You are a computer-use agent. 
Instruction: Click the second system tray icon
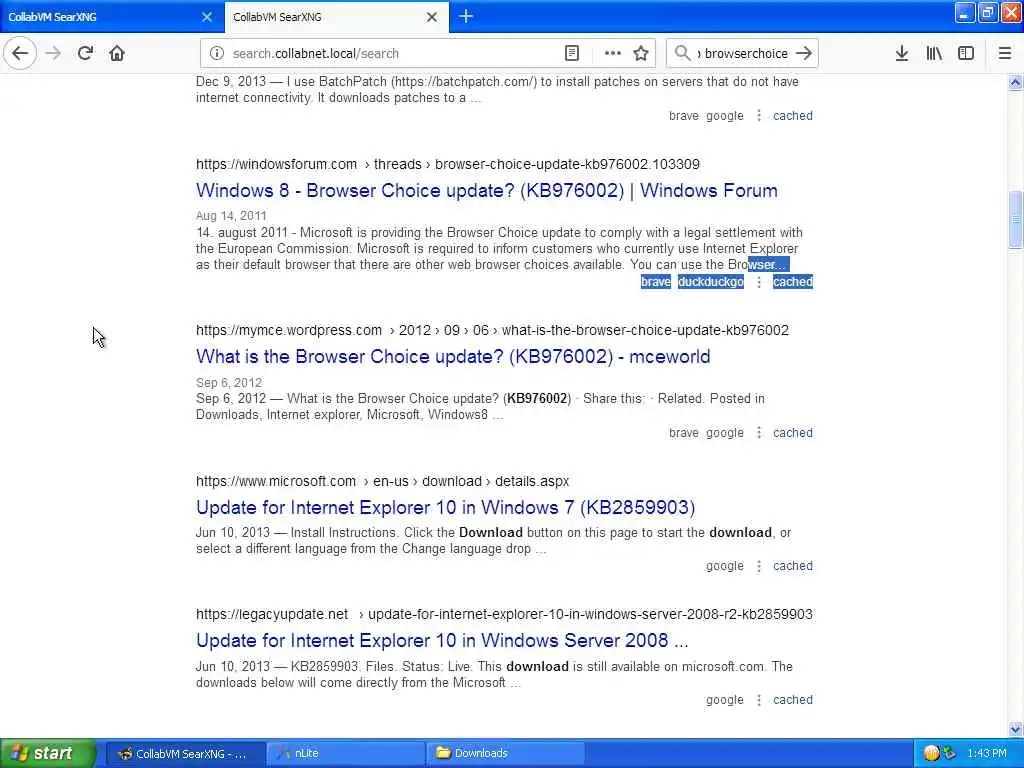coord(949,754)
